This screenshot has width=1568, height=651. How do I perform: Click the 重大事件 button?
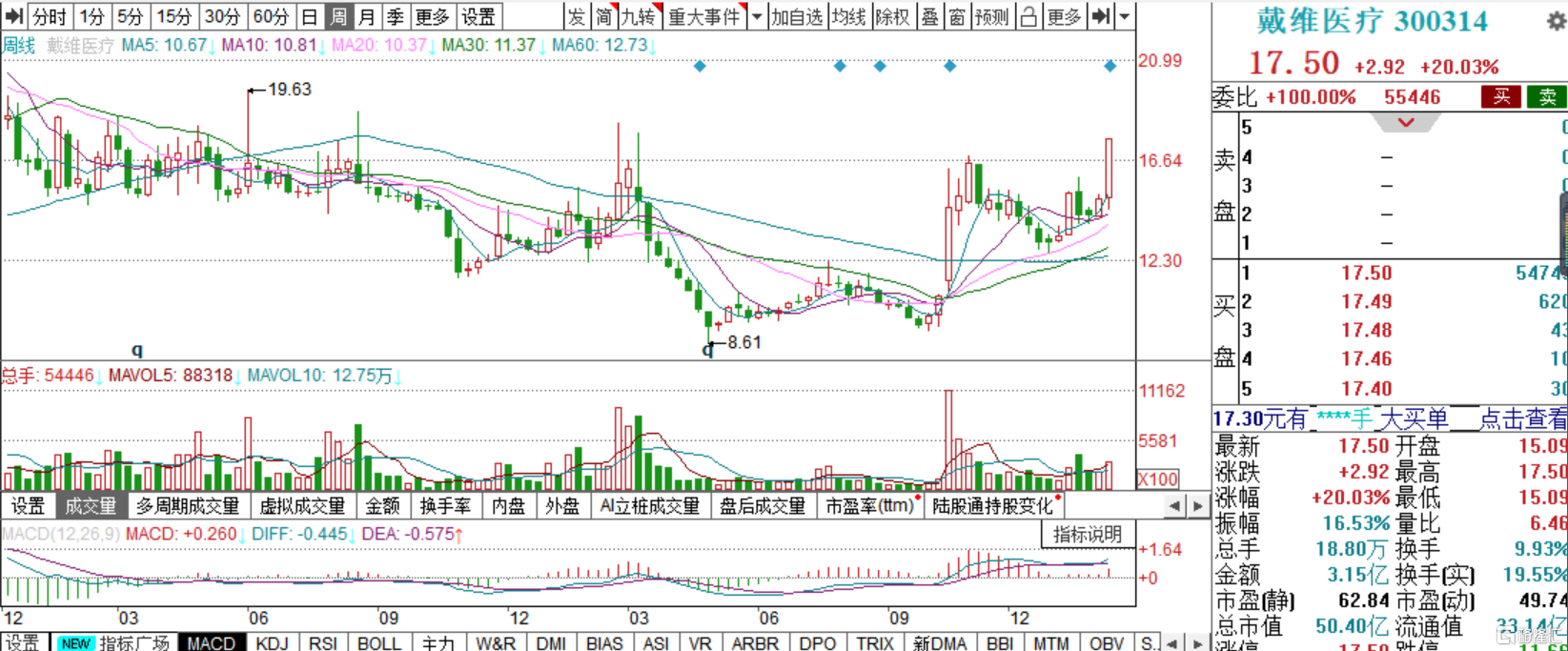tap(703, 16)
